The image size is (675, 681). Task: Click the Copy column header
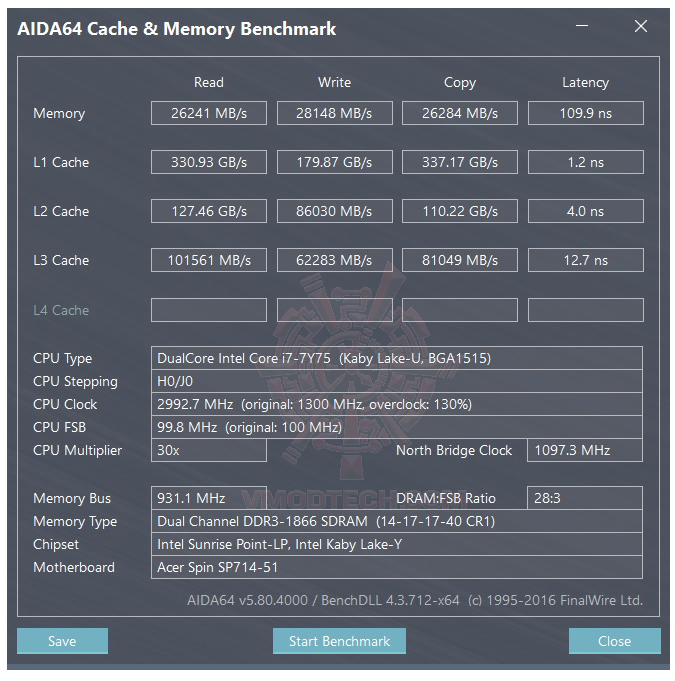tap(460, 83)
